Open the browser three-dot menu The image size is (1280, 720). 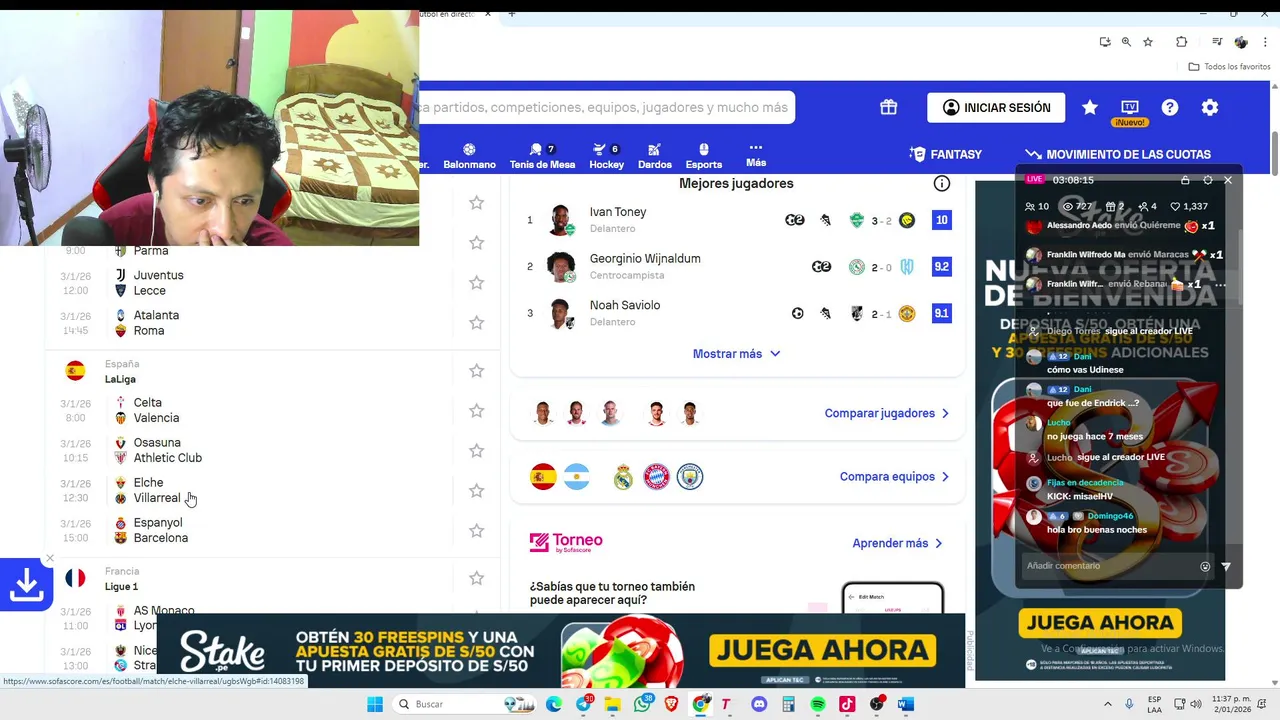(1263, 42)
